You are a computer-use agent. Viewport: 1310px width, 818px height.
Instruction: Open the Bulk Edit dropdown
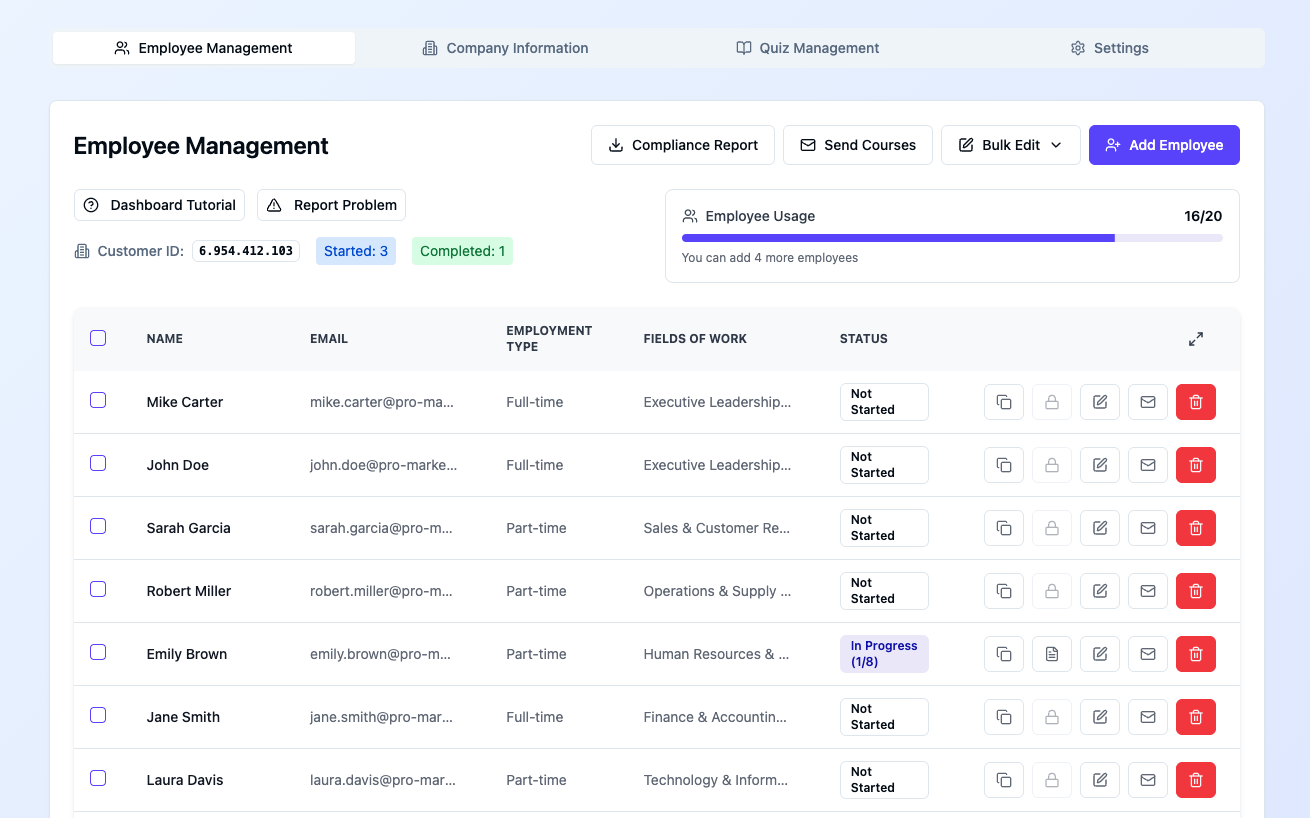1010,144
